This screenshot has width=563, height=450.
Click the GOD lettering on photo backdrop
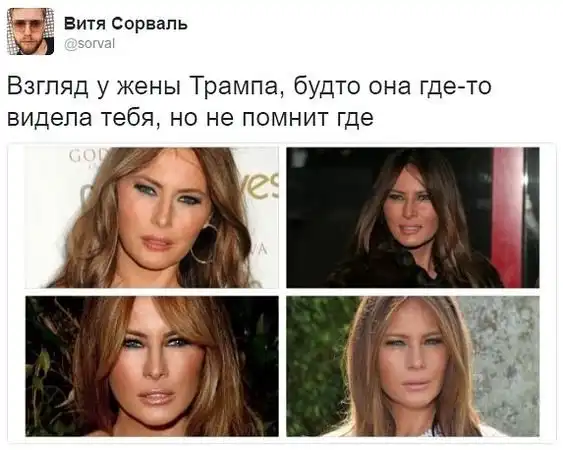(x=83, y=157)
